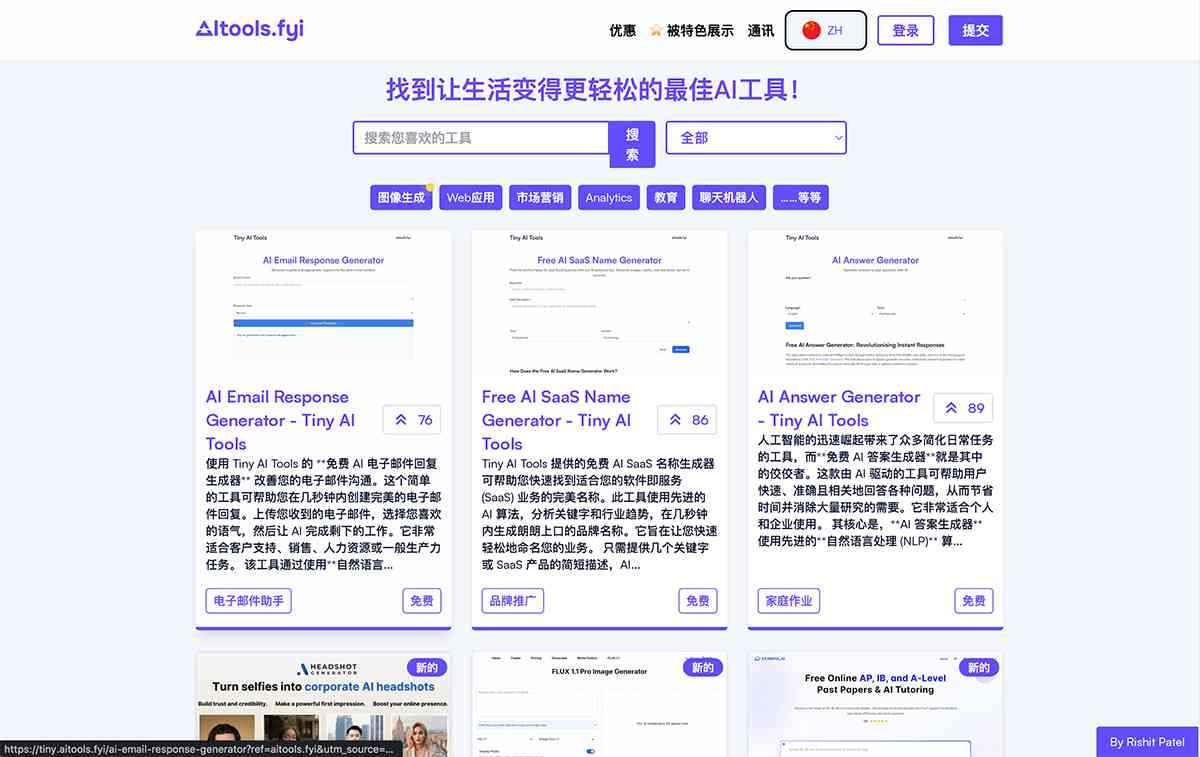Screen dimensions: 1200x757
Task: Click the AItools.fyi logo
Action: (250, 30)
